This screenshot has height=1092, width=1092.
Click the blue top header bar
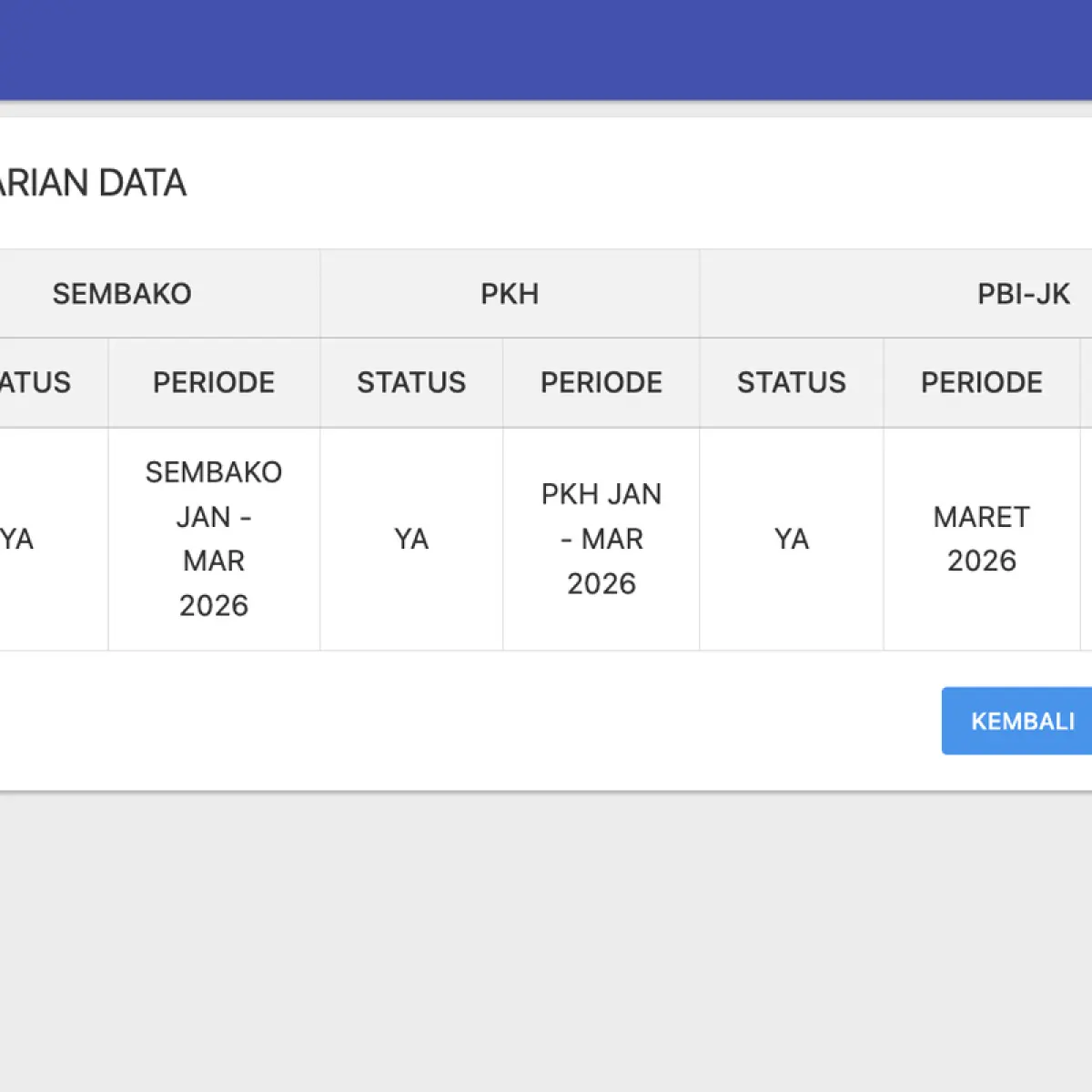pyautogui.click(x=546, y=50)
